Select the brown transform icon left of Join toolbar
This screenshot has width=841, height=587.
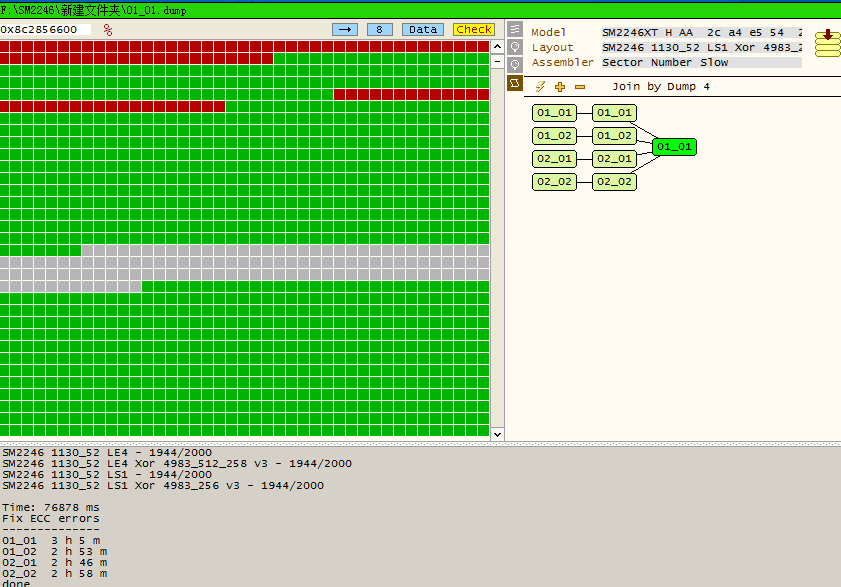[x=515, y=83]
